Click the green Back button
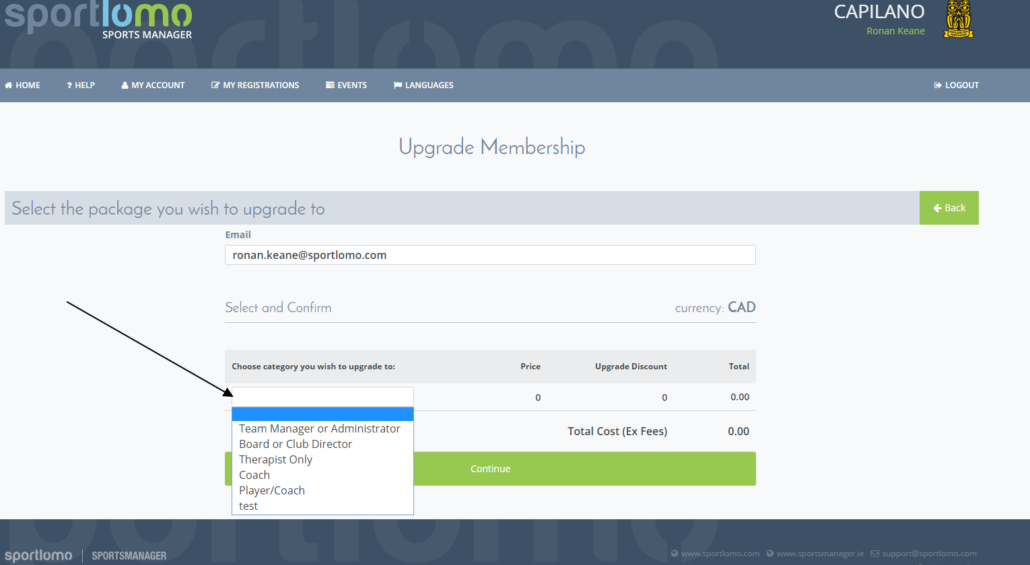This screenshot has width=1030, height=565. click(x=949, y=208)
